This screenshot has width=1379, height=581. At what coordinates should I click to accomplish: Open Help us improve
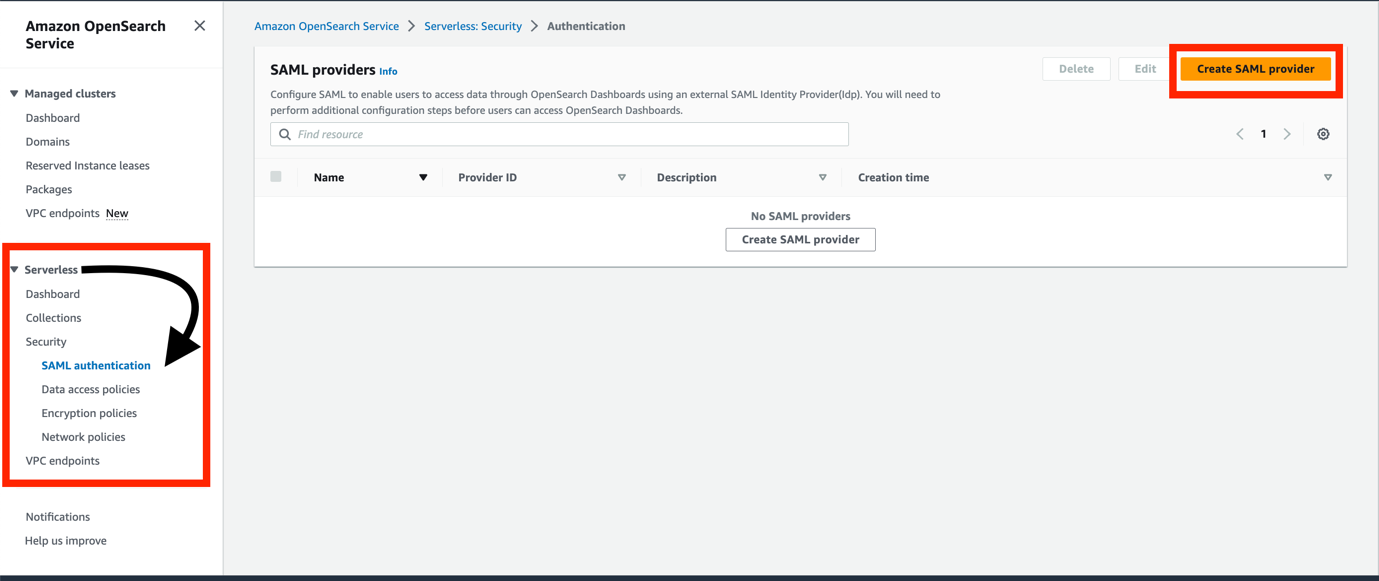66,542
